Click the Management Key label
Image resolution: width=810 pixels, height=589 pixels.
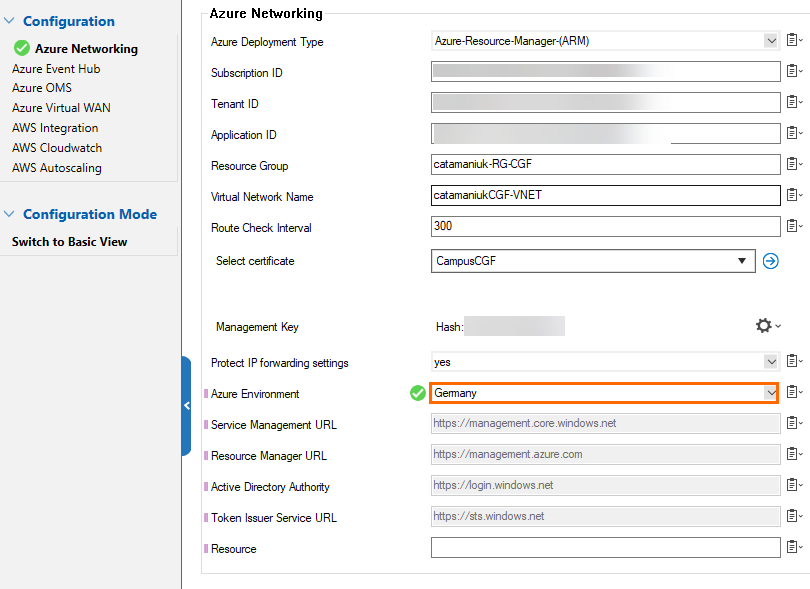tap(257, 327)
